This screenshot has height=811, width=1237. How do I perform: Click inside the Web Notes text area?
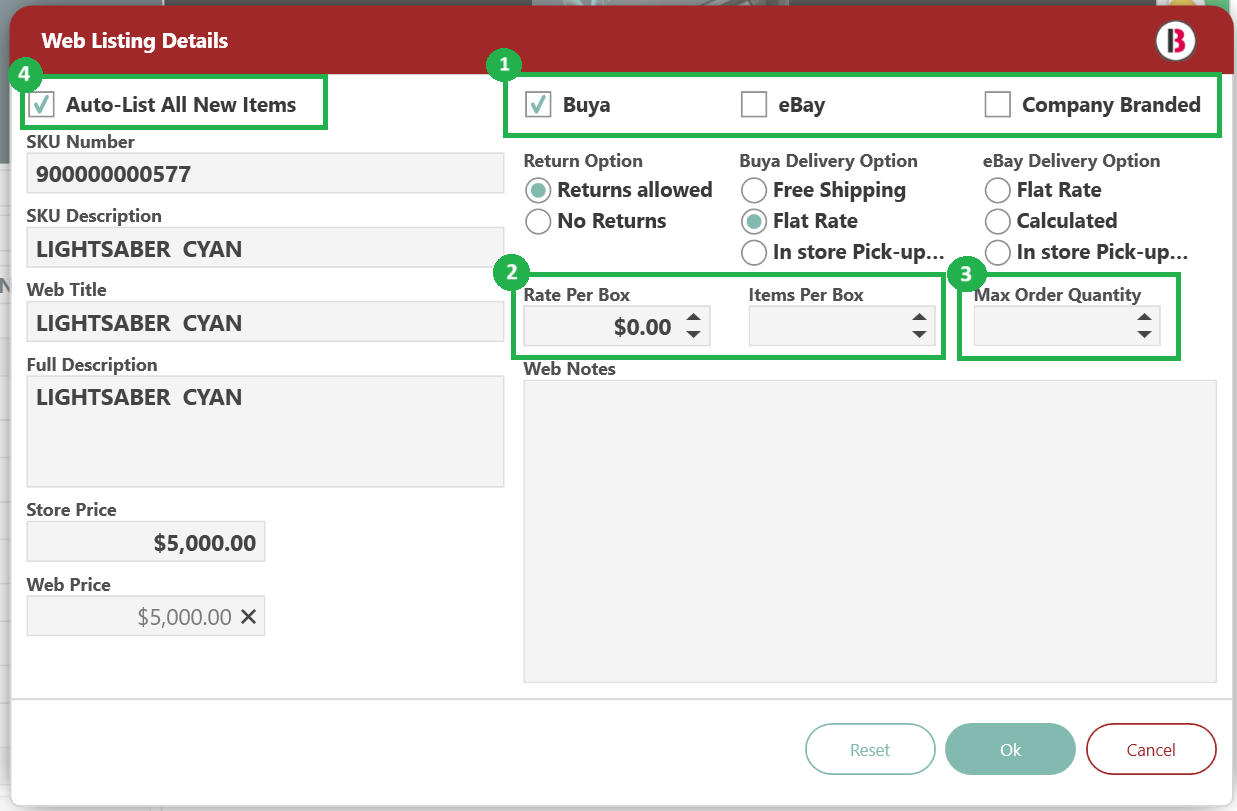[x=870, y=531]
